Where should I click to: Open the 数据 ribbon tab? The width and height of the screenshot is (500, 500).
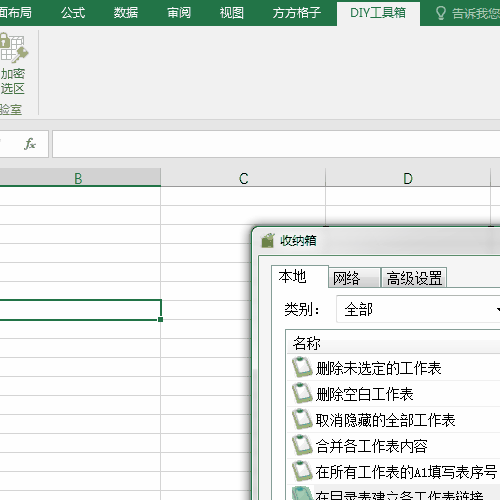click(x=126, y=13)
